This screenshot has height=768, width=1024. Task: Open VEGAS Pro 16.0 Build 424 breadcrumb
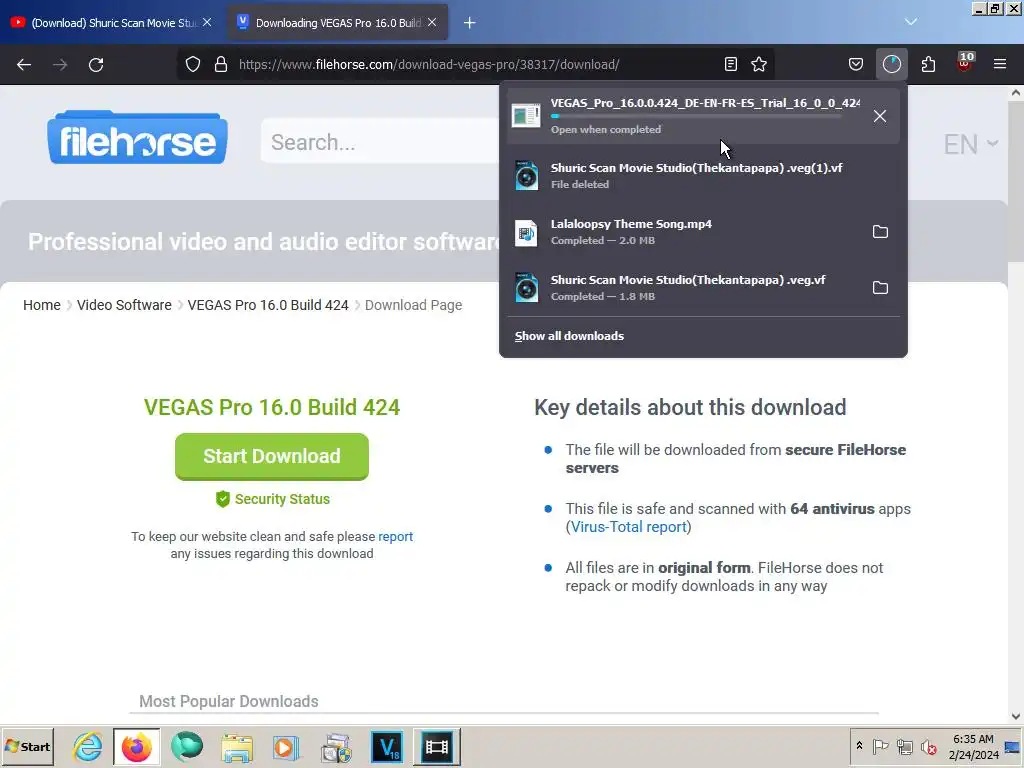tap(268, 305)
